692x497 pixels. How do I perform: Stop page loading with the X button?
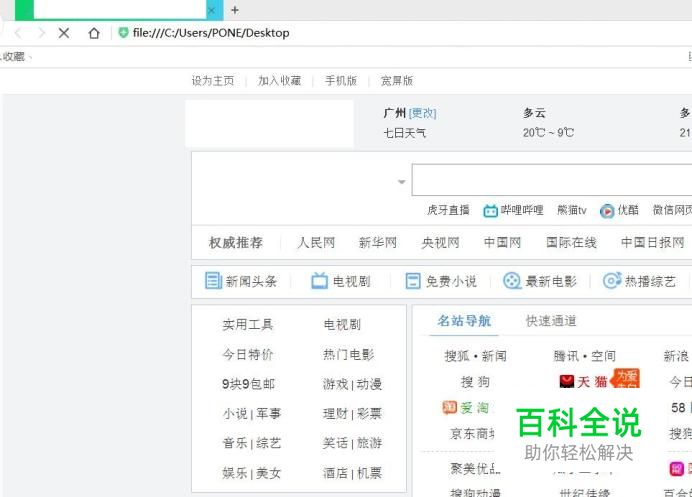(x=64, y=33)
